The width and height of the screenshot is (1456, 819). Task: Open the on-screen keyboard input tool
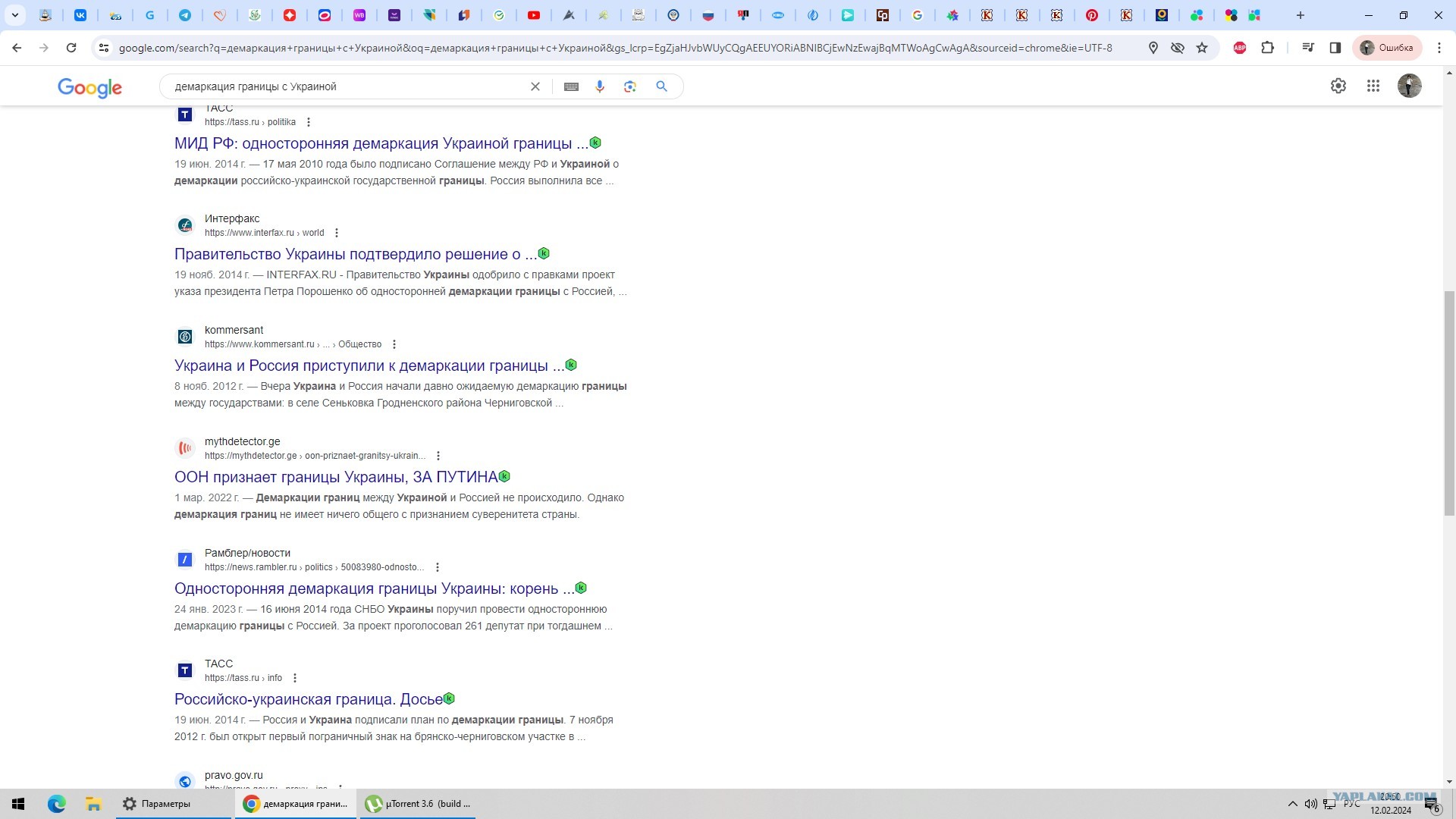point(572,86)
